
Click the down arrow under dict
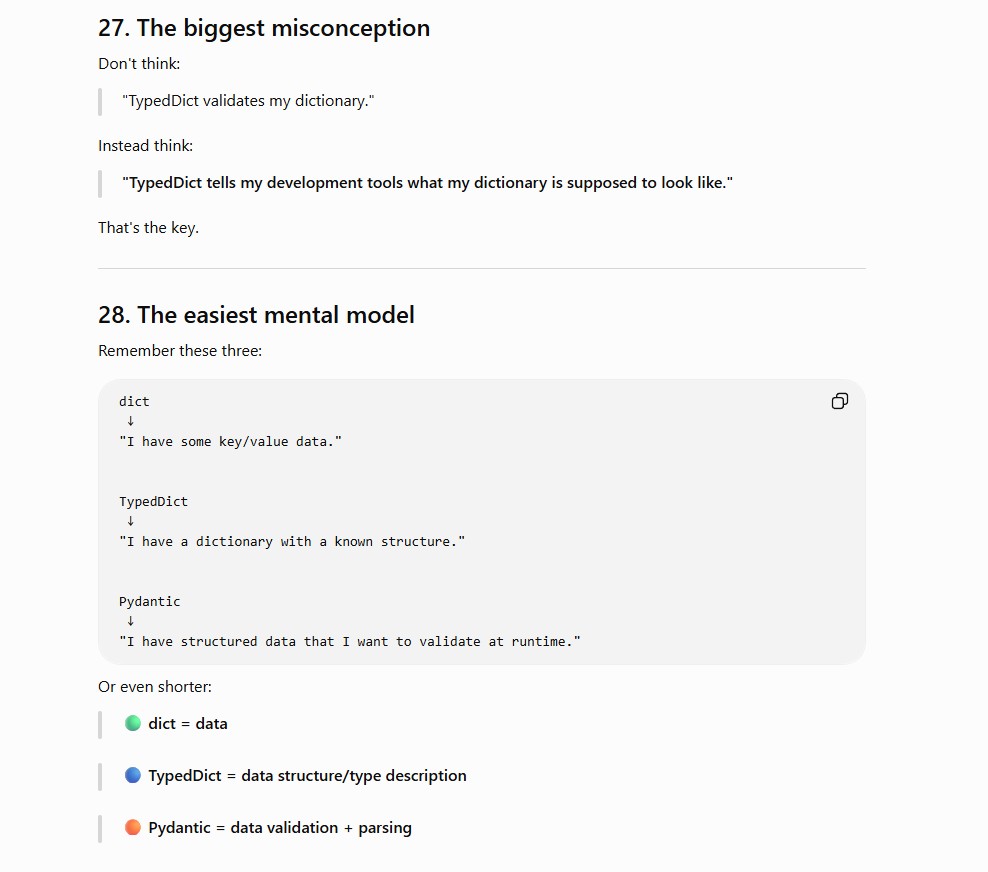130,421
